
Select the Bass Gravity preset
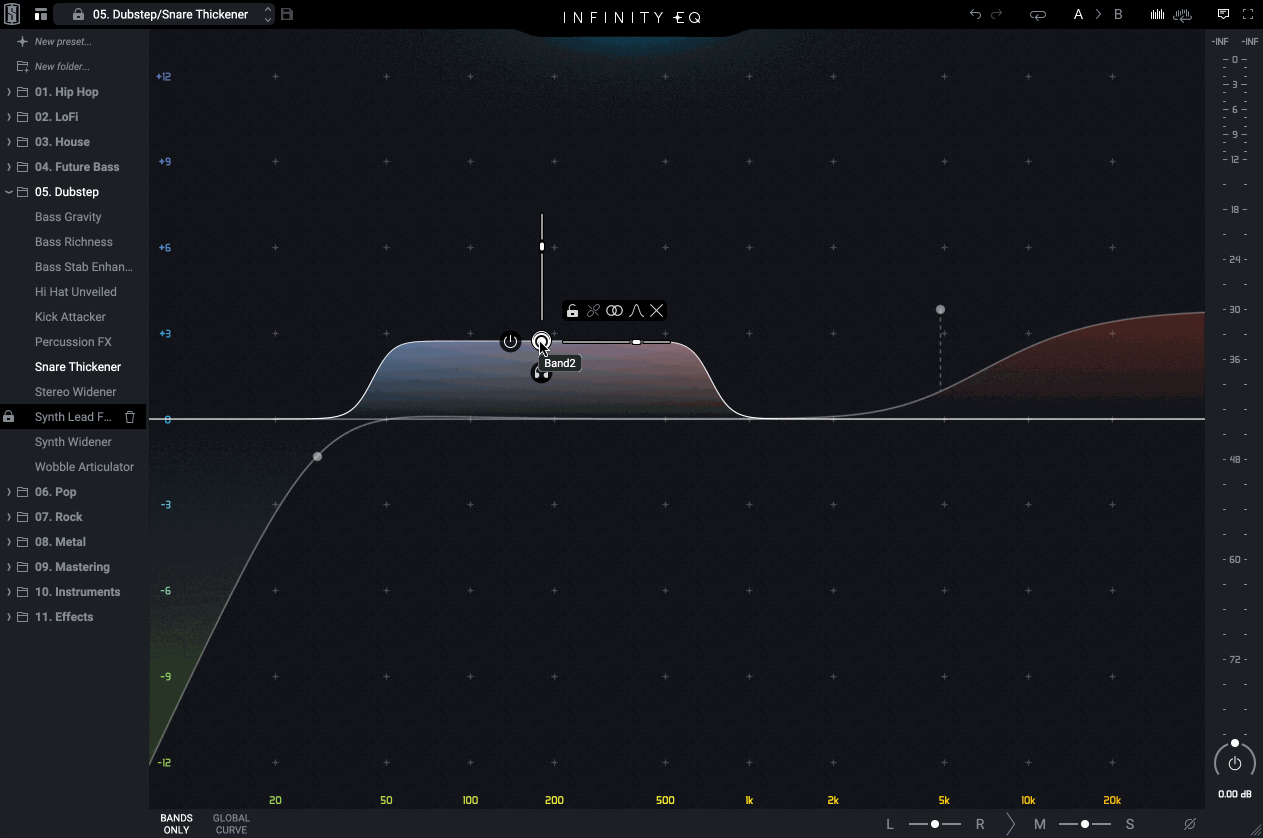[68, 217]
